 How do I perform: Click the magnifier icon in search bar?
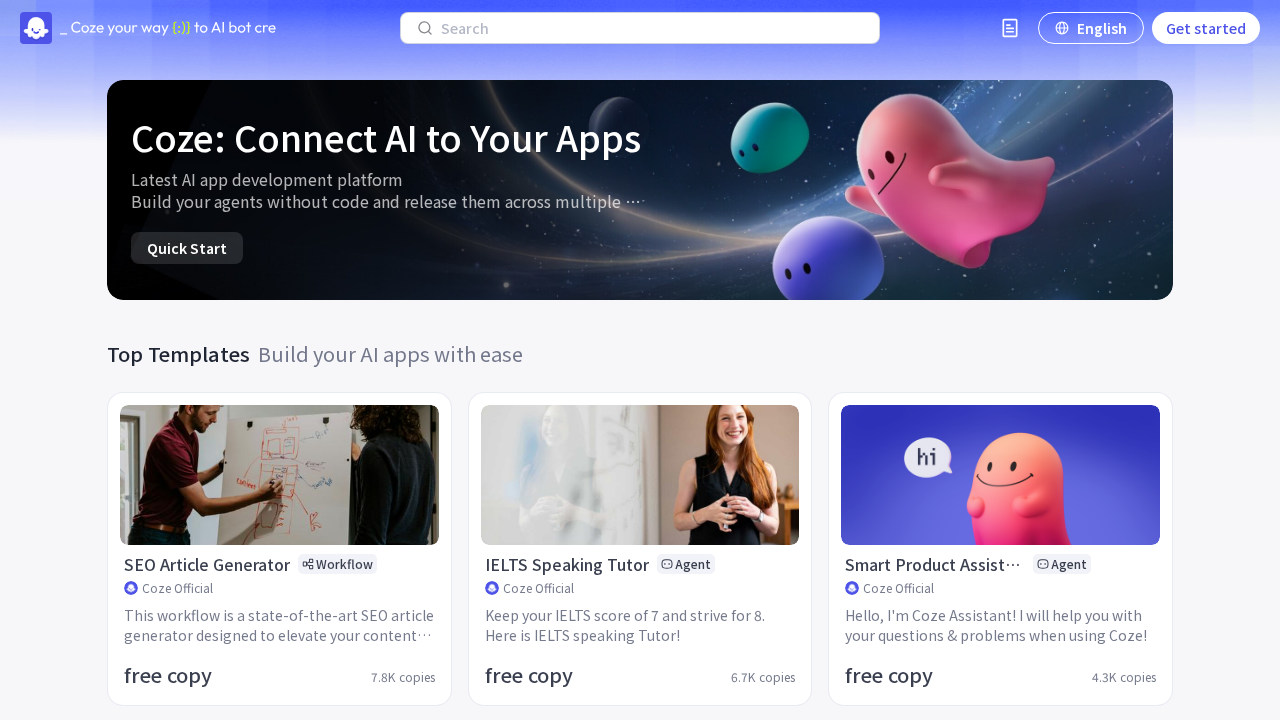click(x=425, y=28)
